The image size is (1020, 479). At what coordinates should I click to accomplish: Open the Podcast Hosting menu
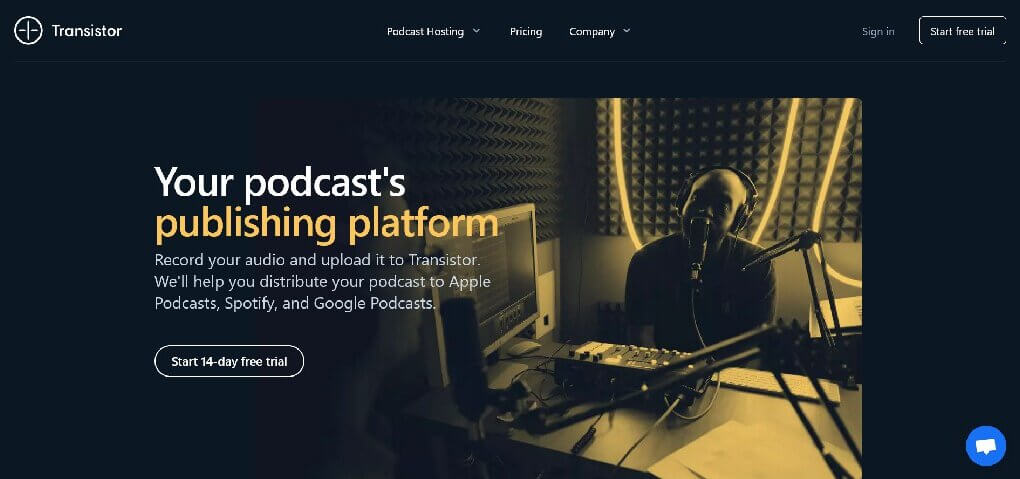click(x=425, y=31)
